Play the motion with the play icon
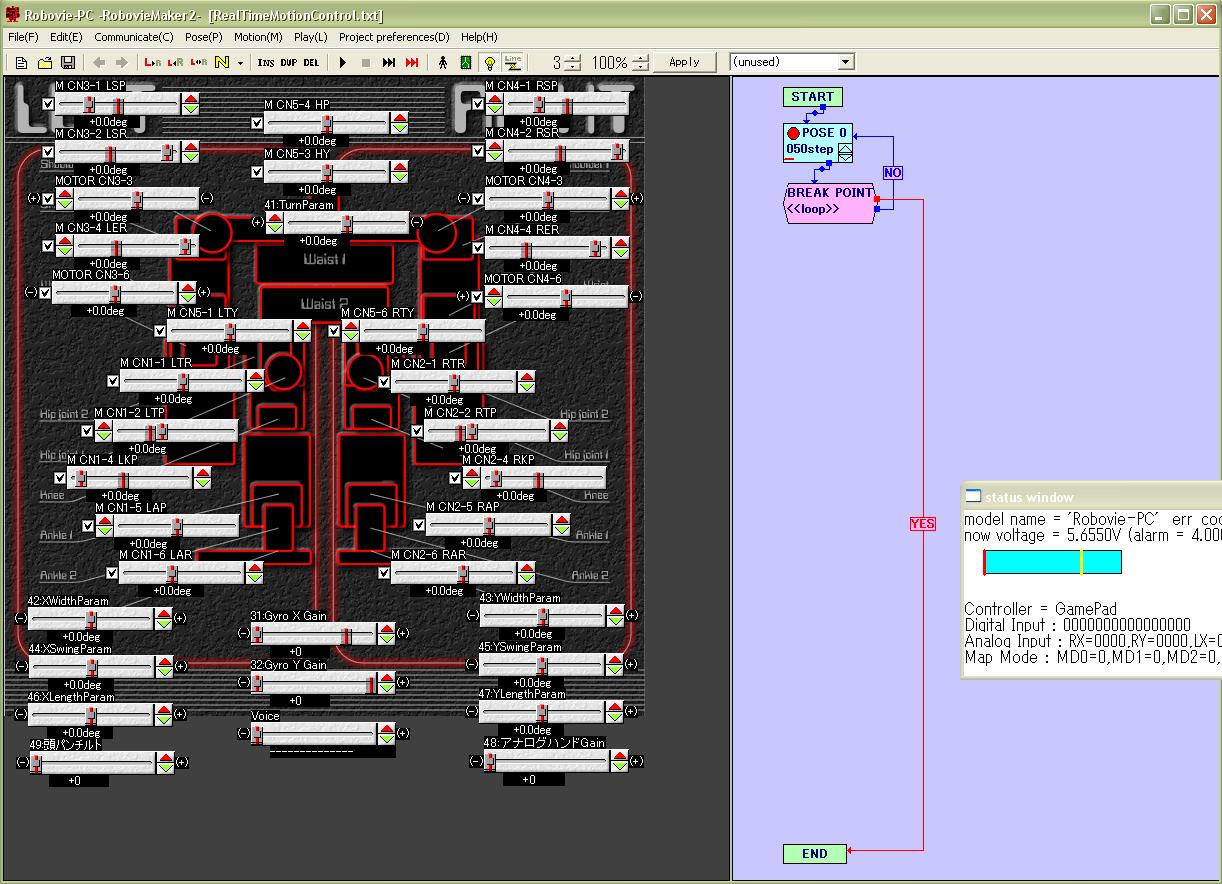 click(342, 62)
